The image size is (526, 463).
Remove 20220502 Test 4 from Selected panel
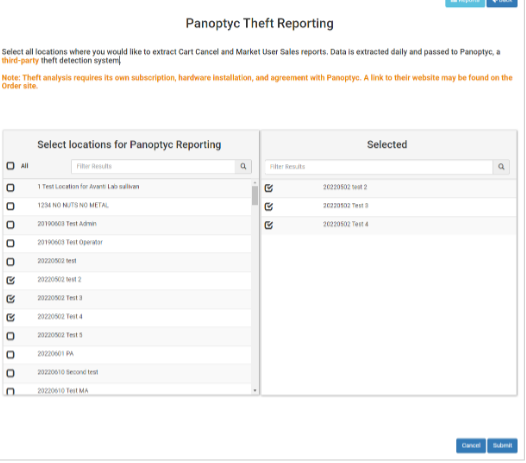pyautogui.click(x=269, y=225)
